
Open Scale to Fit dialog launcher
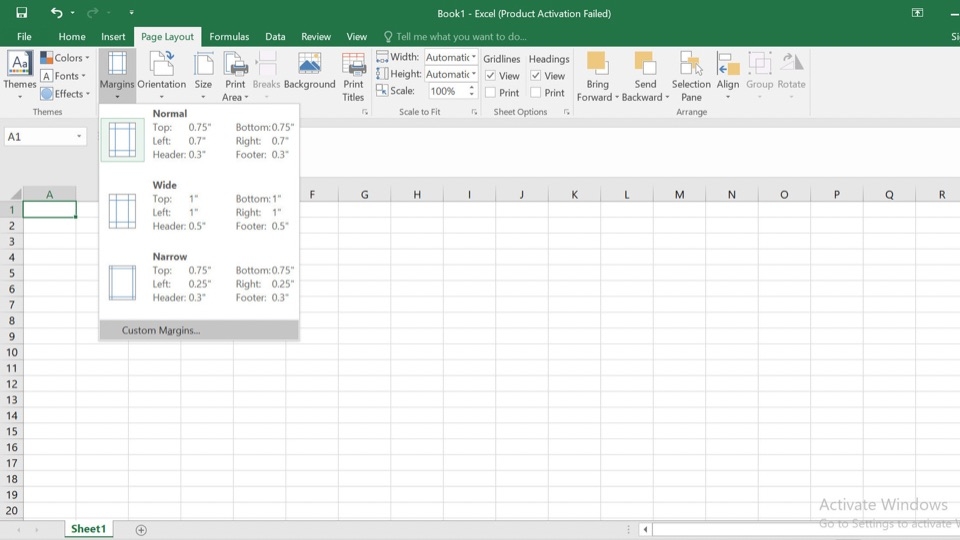[x=474, y=112]
